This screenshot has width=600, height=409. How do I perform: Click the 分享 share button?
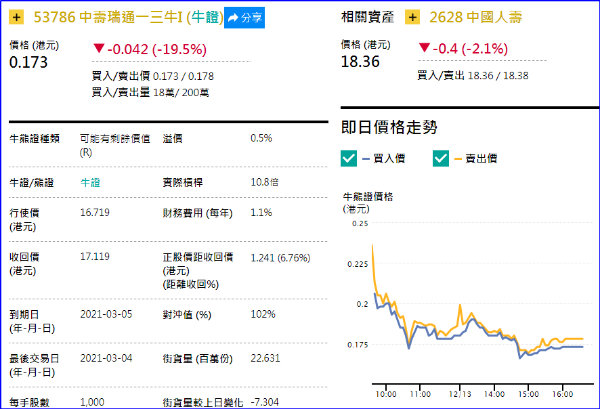click(x=245, y=18)
